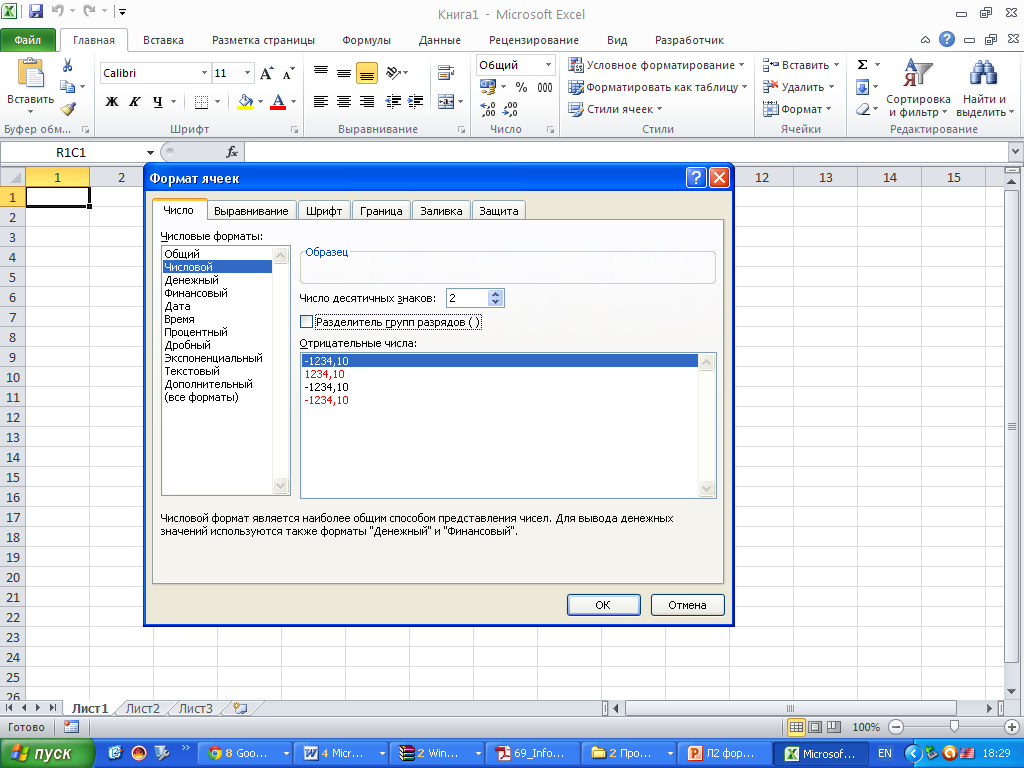Click the Font color A icon

point(278,101)
